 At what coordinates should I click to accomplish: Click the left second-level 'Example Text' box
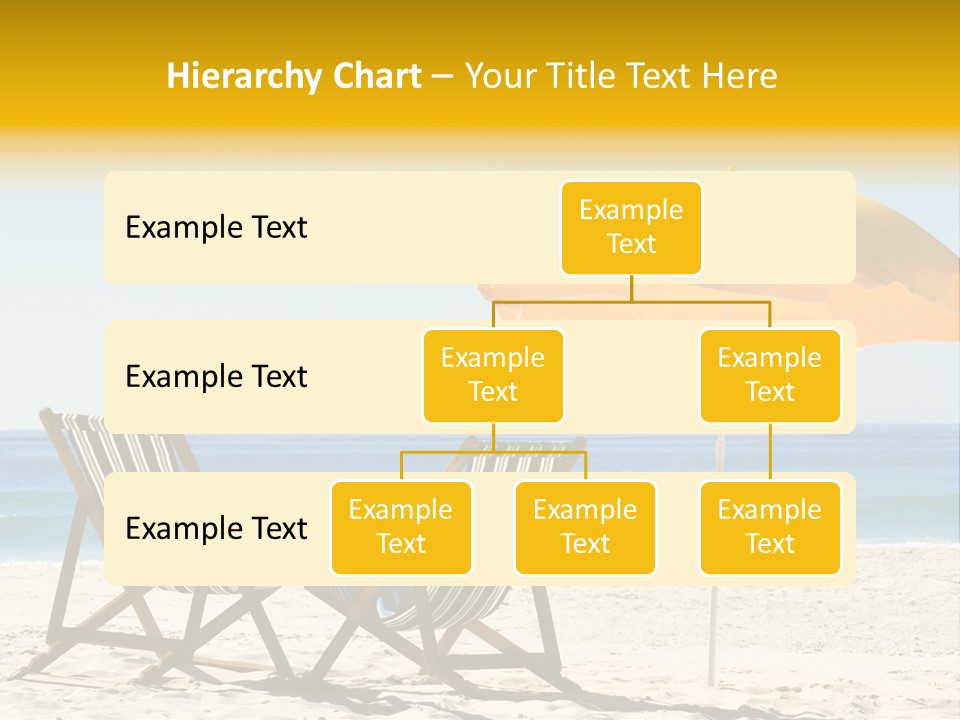[493, 375]
